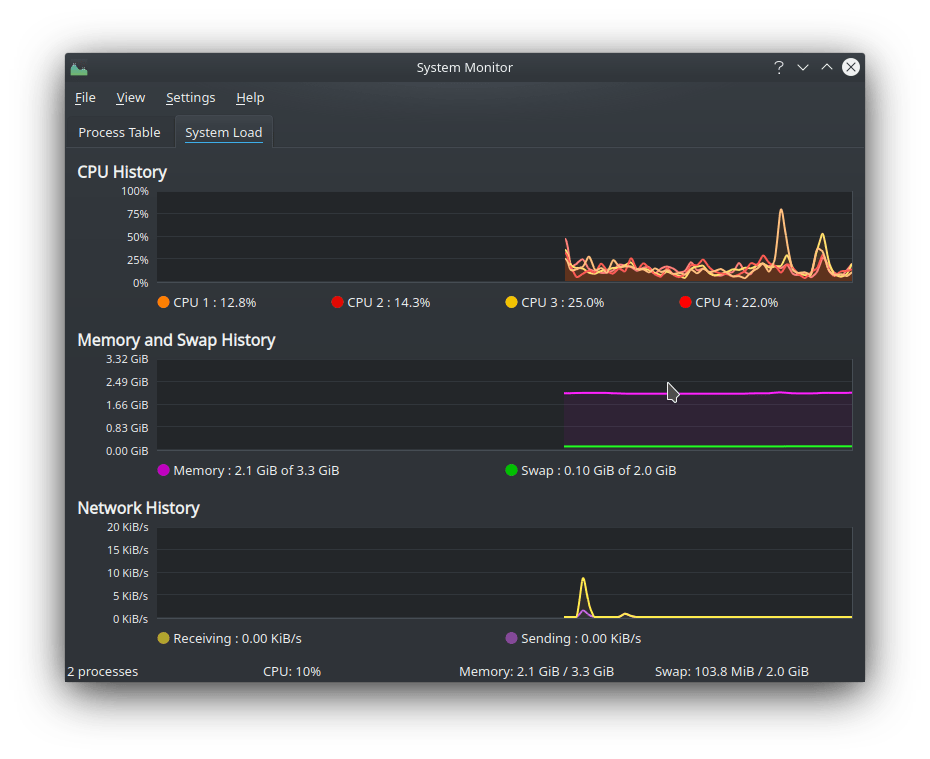
Task: Click the help question mark icon
Action: point(778,67)
